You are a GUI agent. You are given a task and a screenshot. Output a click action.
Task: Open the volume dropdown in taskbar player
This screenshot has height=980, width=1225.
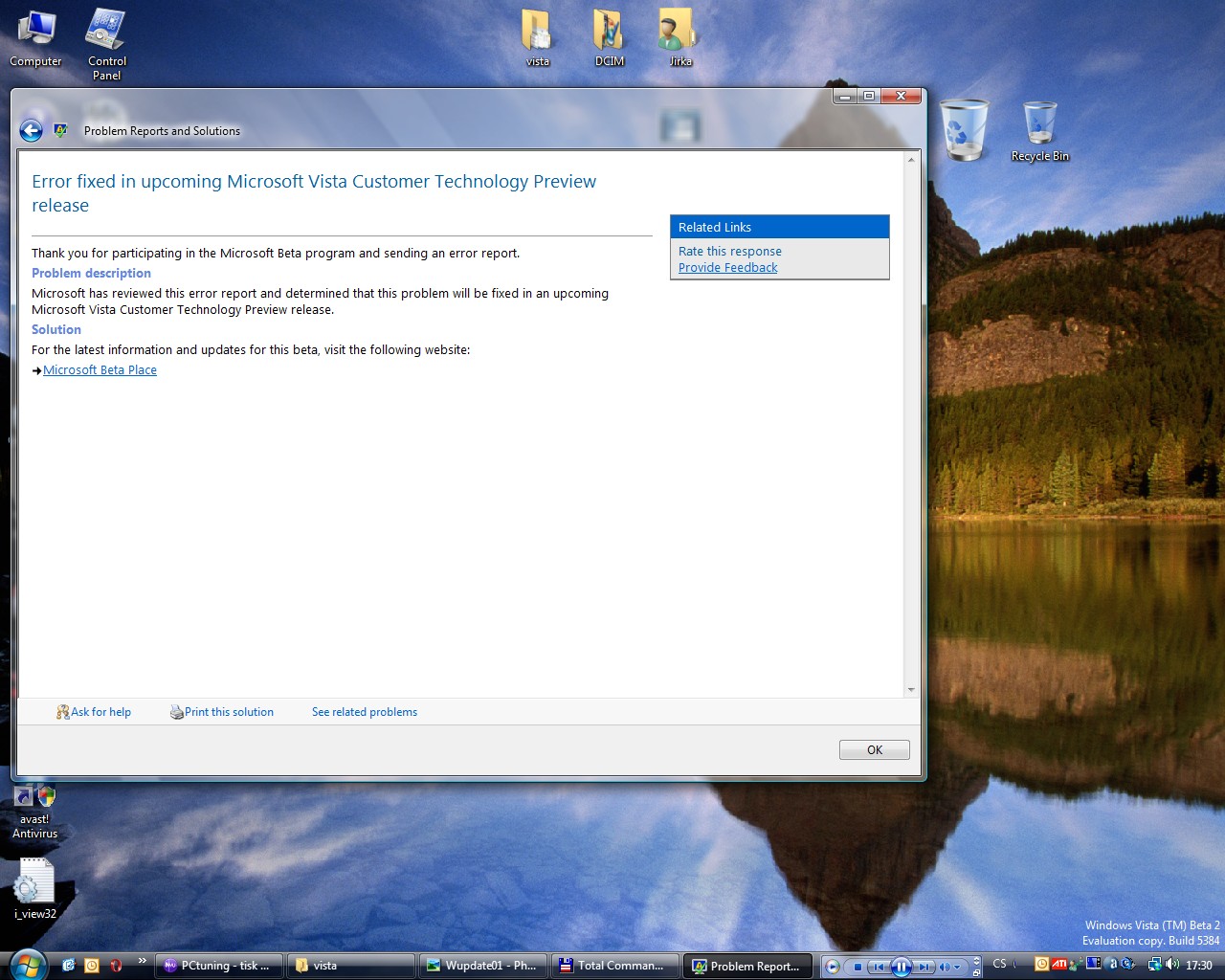point(957,967)
